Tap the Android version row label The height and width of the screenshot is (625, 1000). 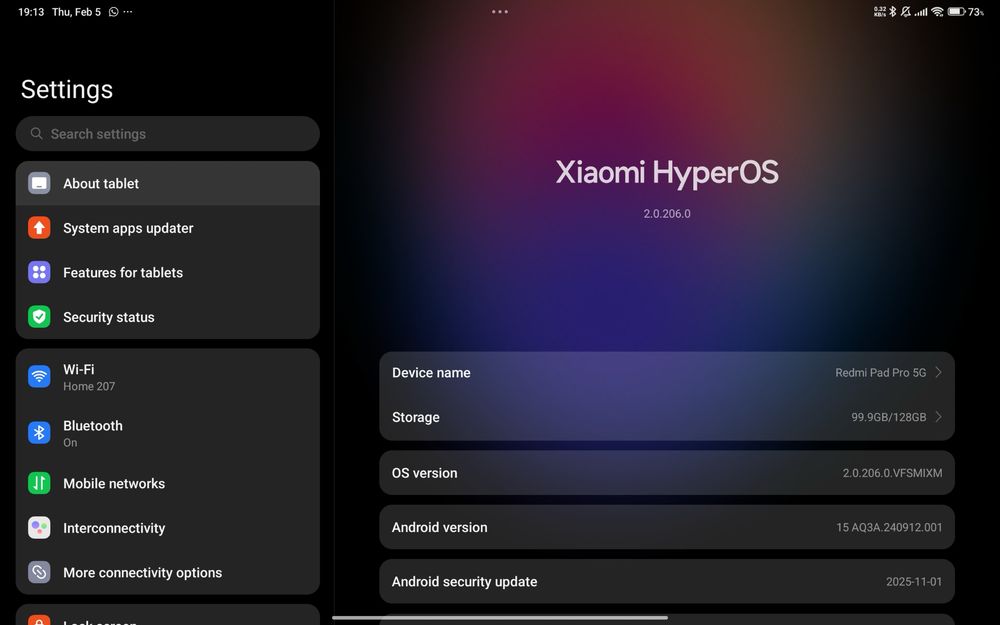439,527
